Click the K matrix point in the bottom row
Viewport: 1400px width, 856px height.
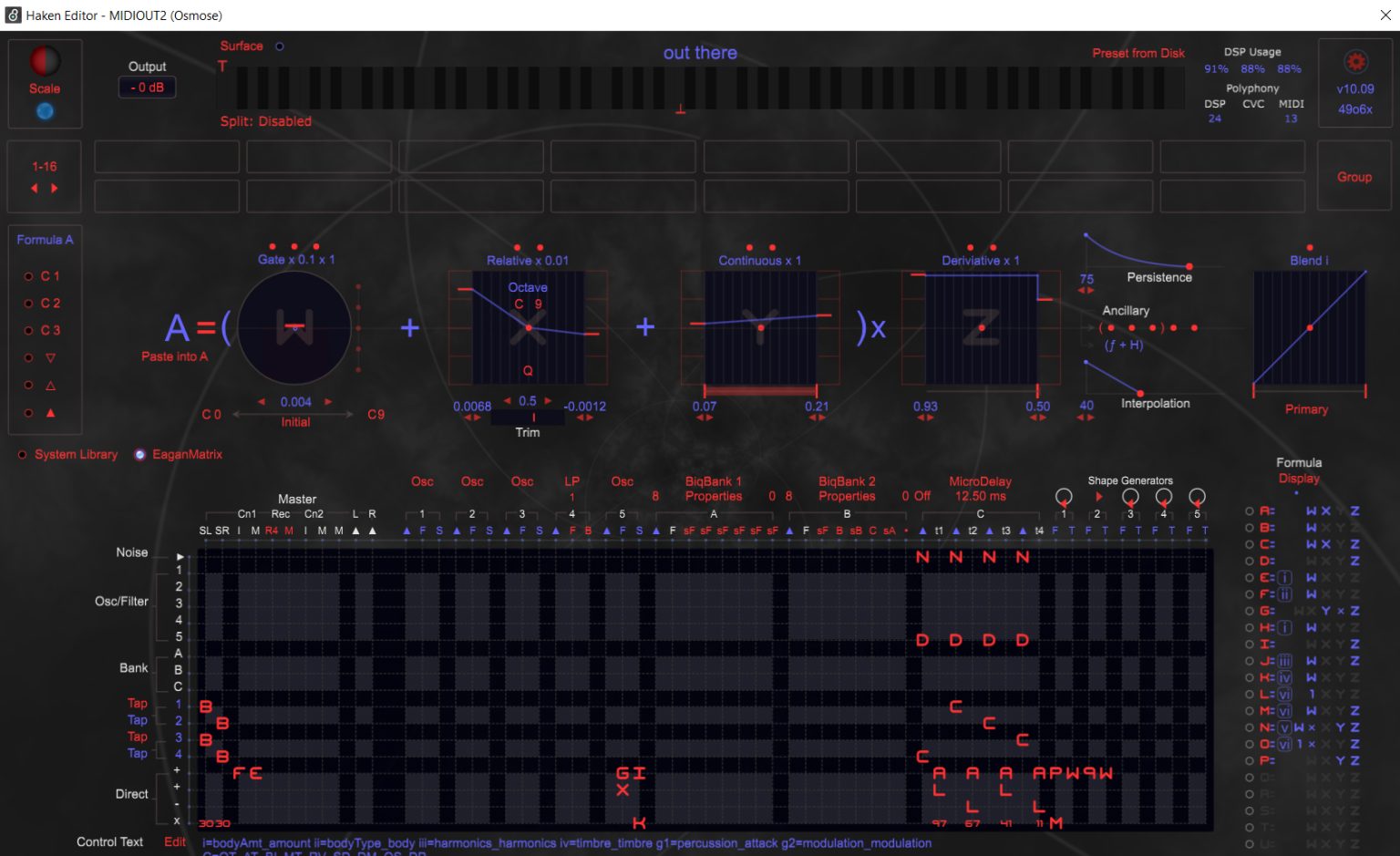click(639, 822)
